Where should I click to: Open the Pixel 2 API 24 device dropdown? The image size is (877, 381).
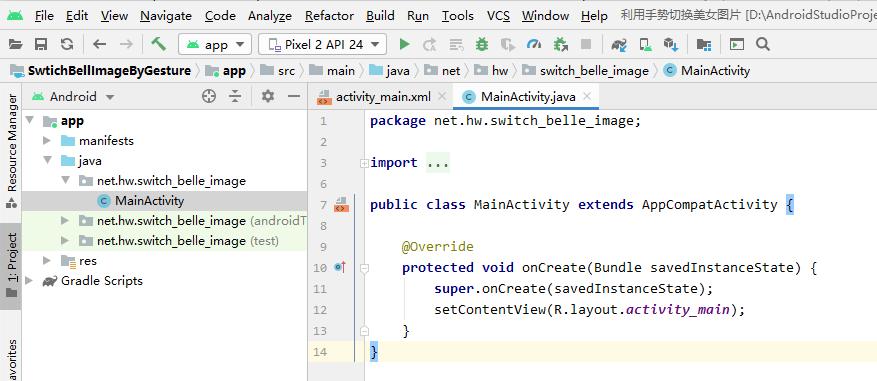pyautogui.click(x=322, y=44)
